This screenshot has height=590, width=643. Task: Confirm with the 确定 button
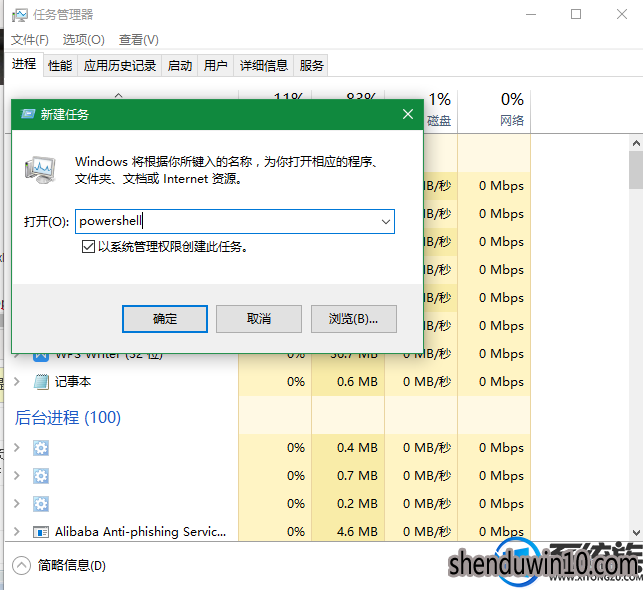165,319
